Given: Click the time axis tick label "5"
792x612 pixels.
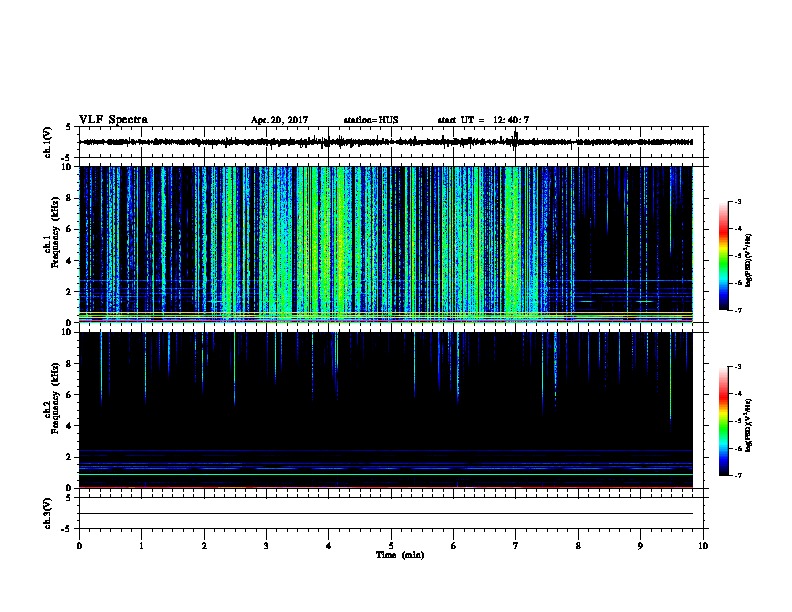Looking at the screenshot, I should (x=391, y=546).
